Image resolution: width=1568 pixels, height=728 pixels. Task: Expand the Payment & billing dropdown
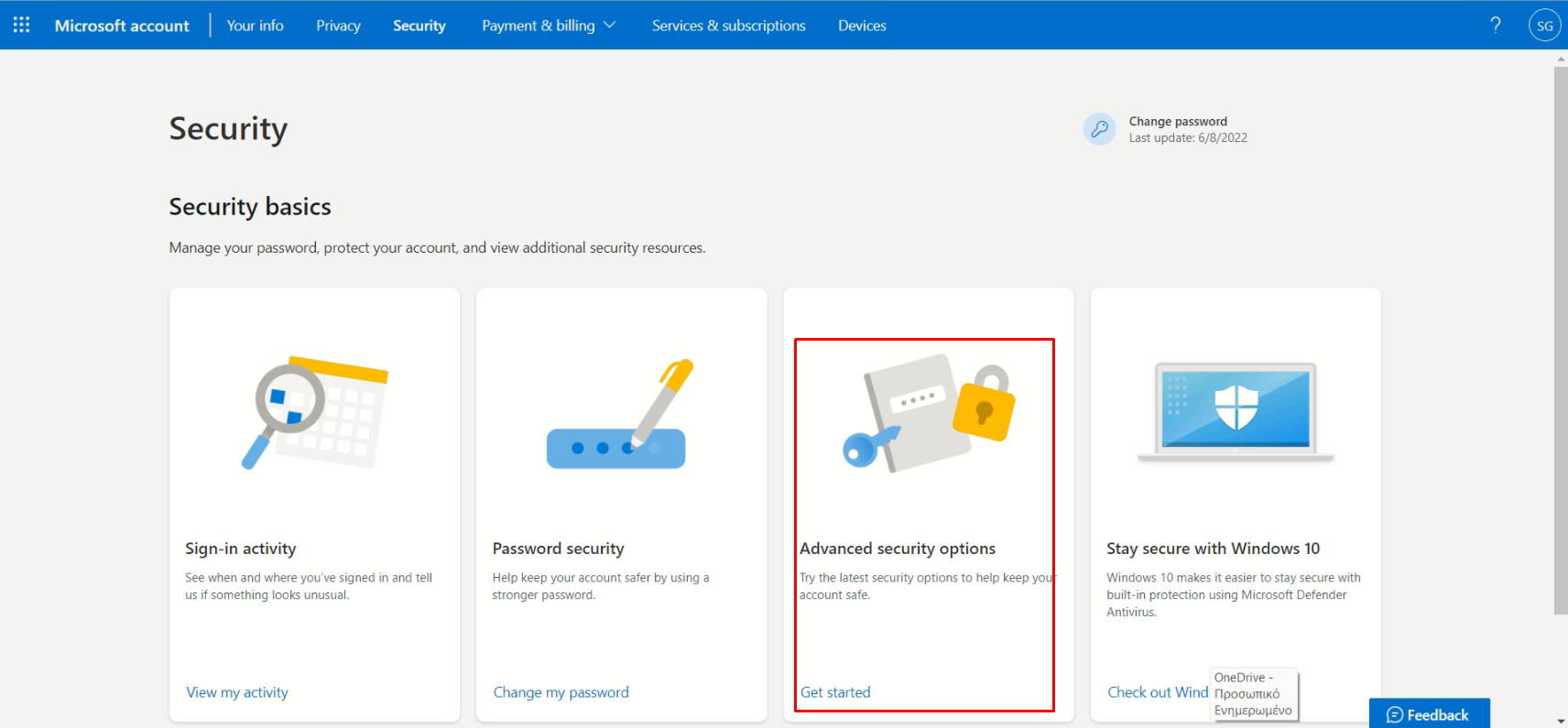[x=549, y=26]
